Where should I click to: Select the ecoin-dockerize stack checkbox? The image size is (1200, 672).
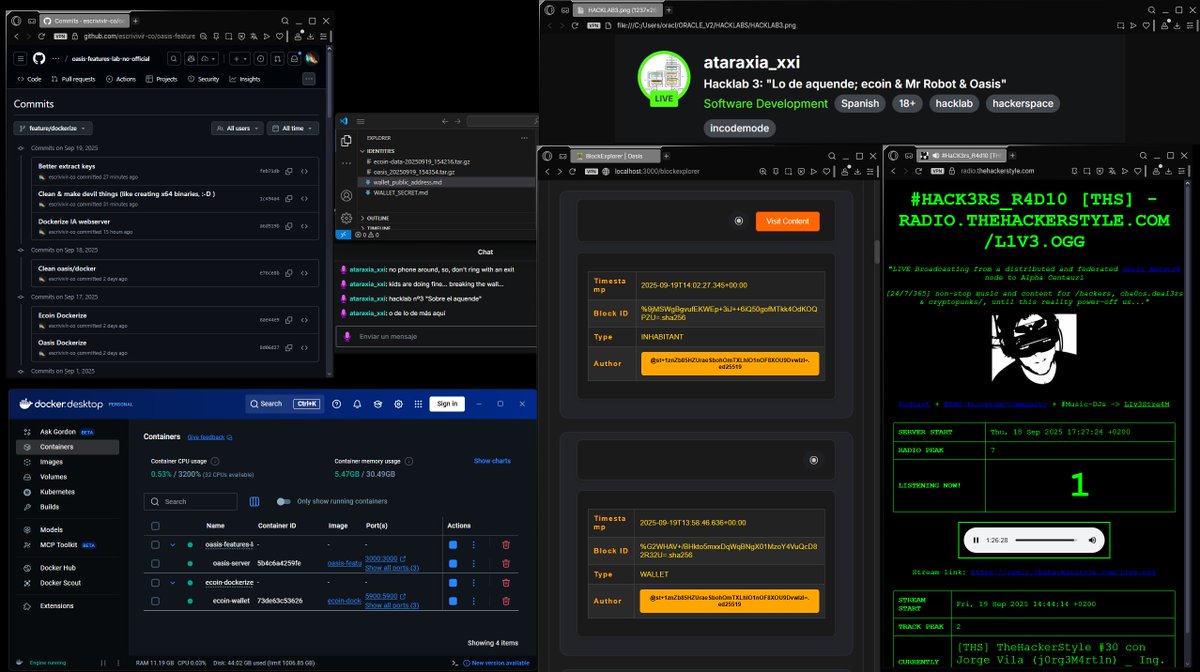coord(155,582)
